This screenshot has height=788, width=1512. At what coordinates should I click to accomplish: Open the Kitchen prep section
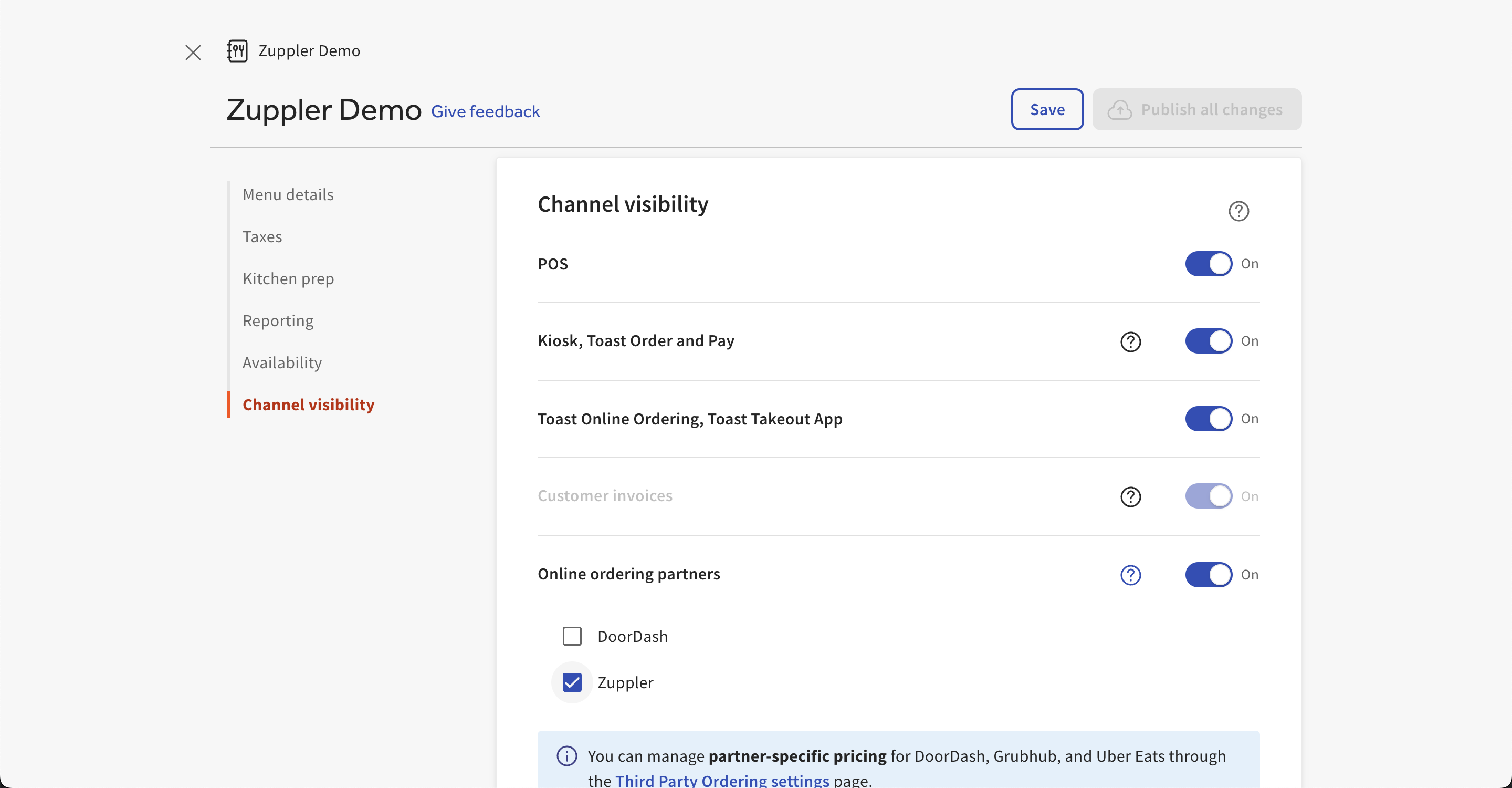[x=288, y=278]
